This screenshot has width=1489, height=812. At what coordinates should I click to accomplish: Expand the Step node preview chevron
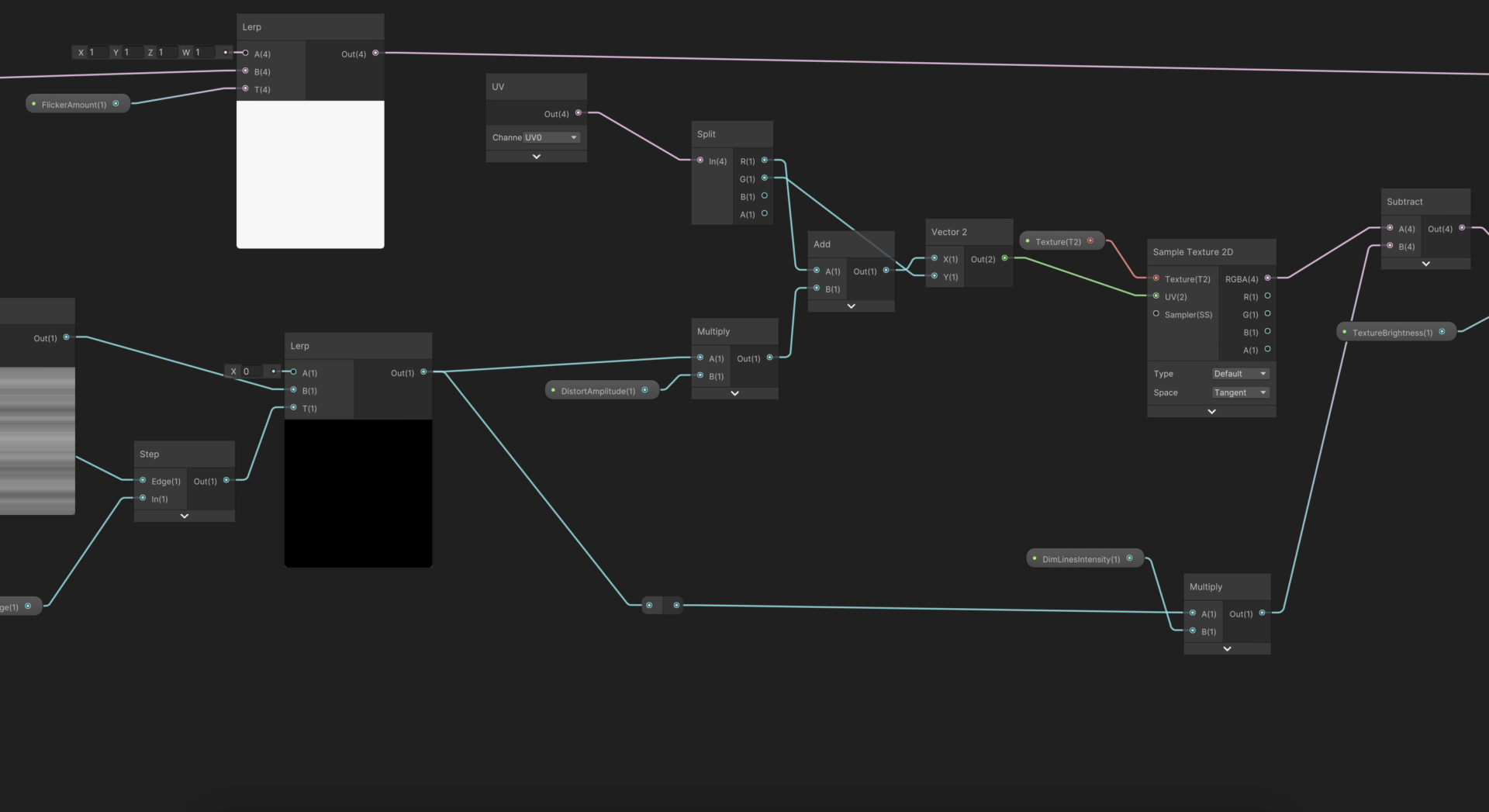point(184,516)
